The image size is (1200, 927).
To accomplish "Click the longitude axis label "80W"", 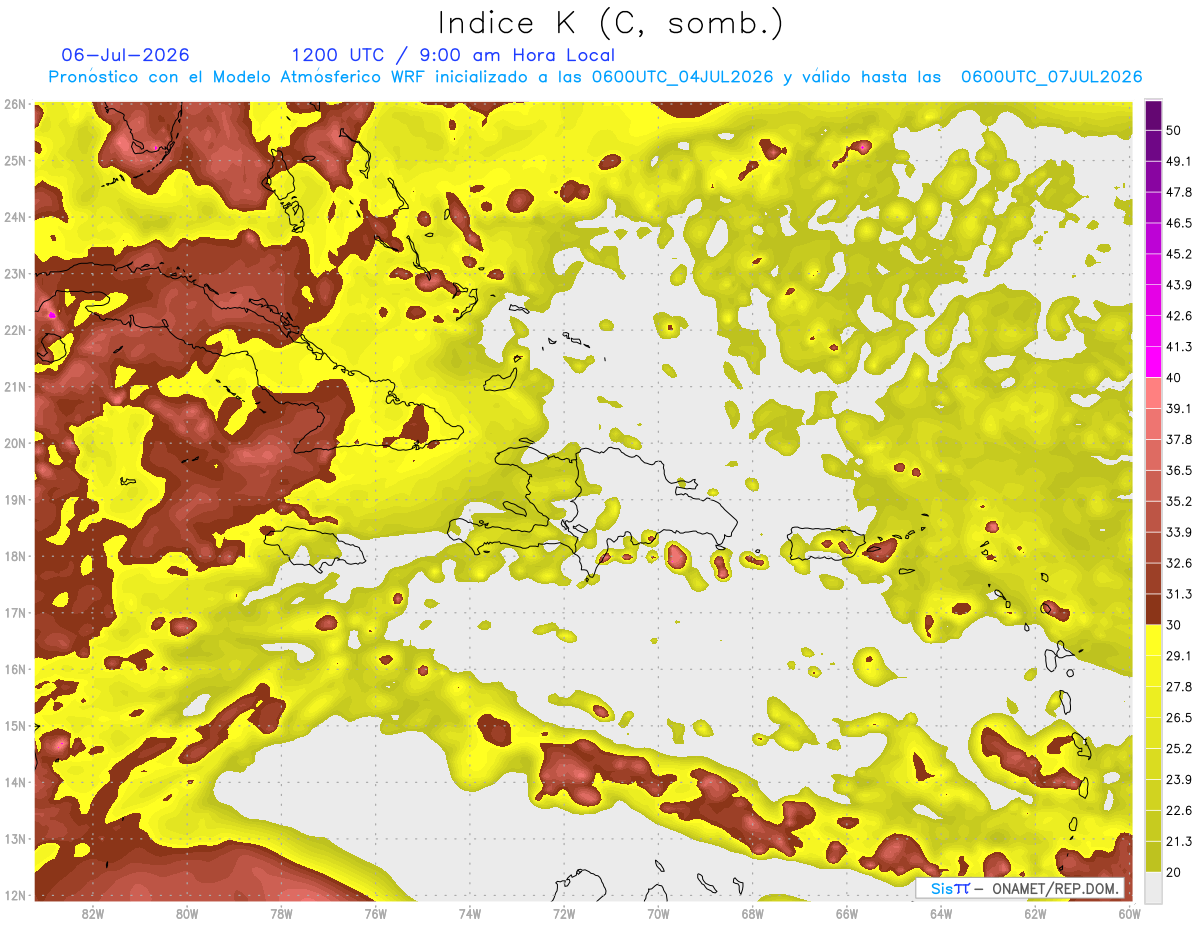I will coord(186,913).
